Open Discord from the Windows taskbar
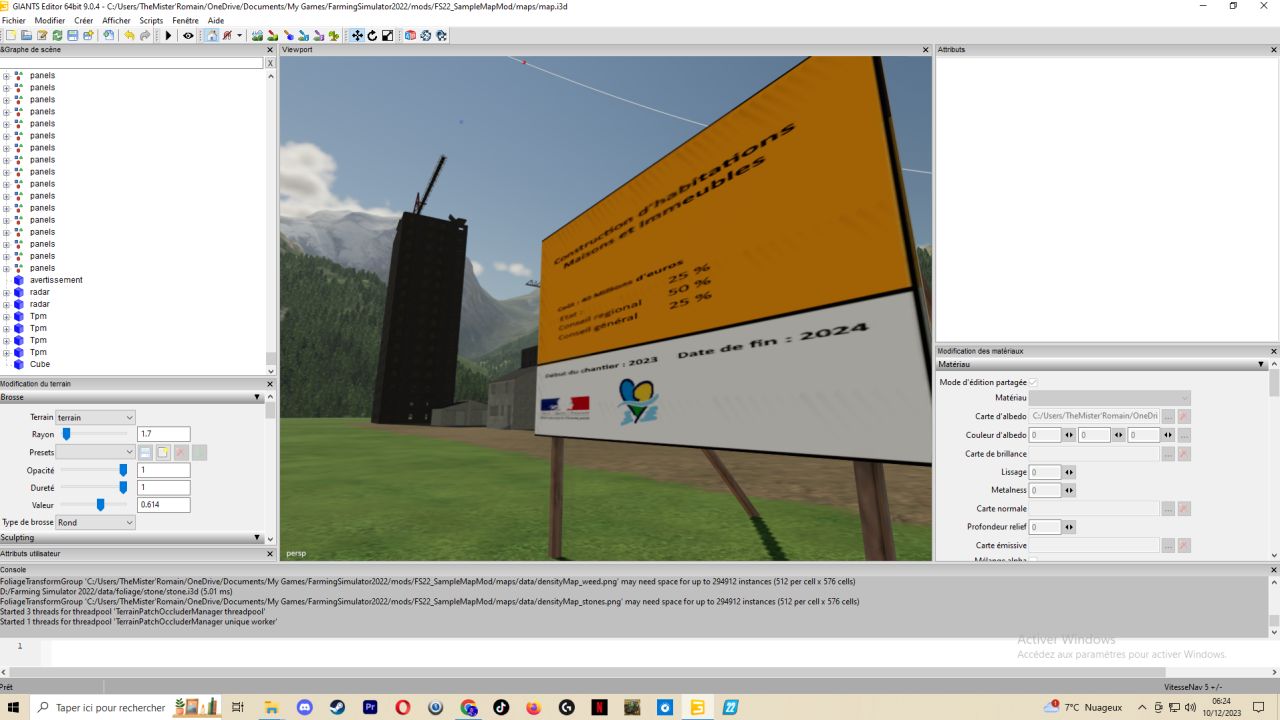The width and height of the screenshot is (1280, 720). point(305,707)
